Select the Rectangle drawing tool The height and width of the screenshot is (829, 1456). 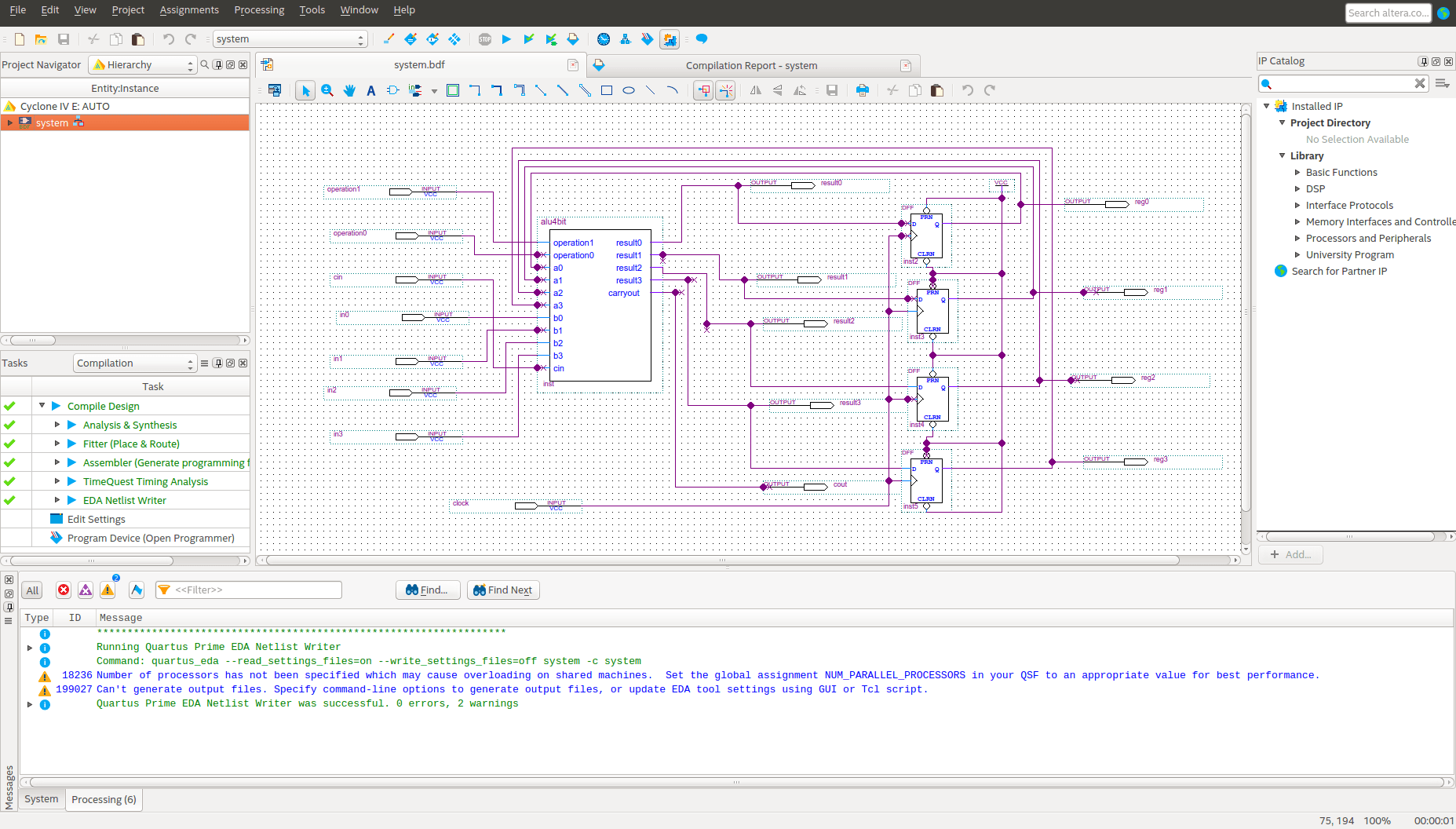coord(607,91)
